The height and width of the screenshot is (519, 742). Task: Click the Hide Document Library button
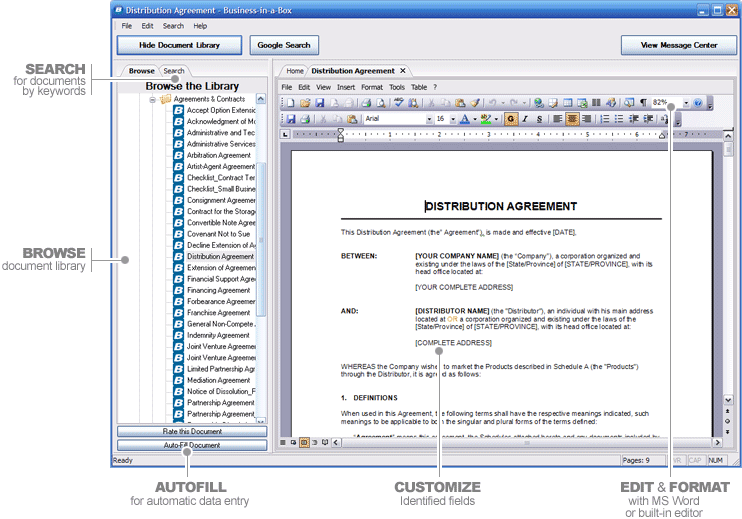[x=178, y=45]
